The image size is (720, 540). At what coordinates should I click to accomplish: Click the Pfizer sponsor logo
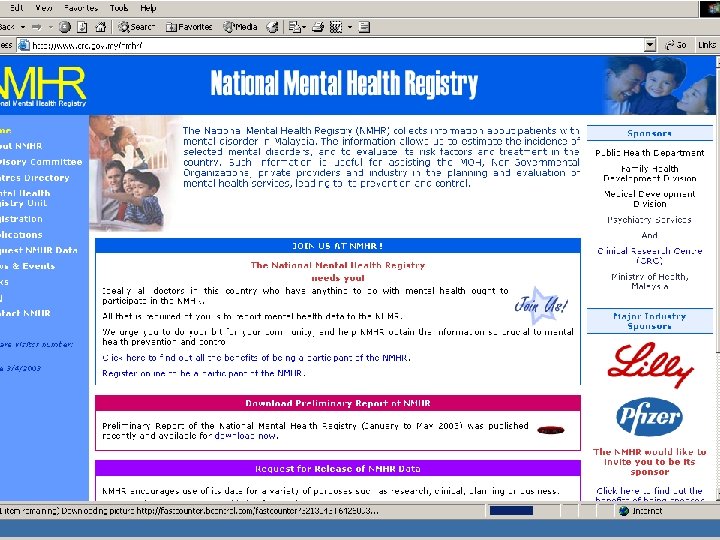click(x=649, y=416)
